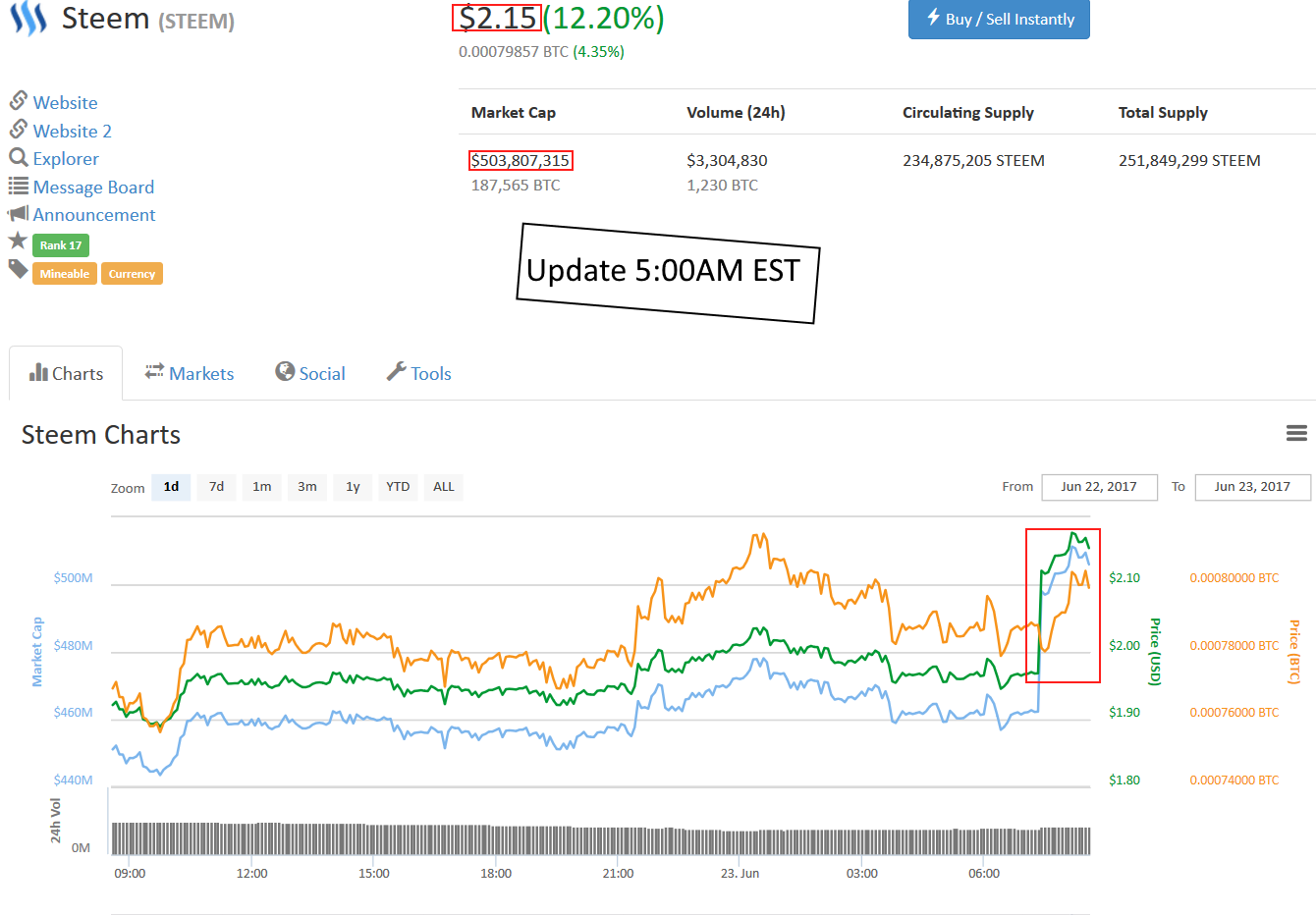Switch to the Tools tab
Image resolution: width=1316 pixels, height=915 pixels.
coord(418,373)
